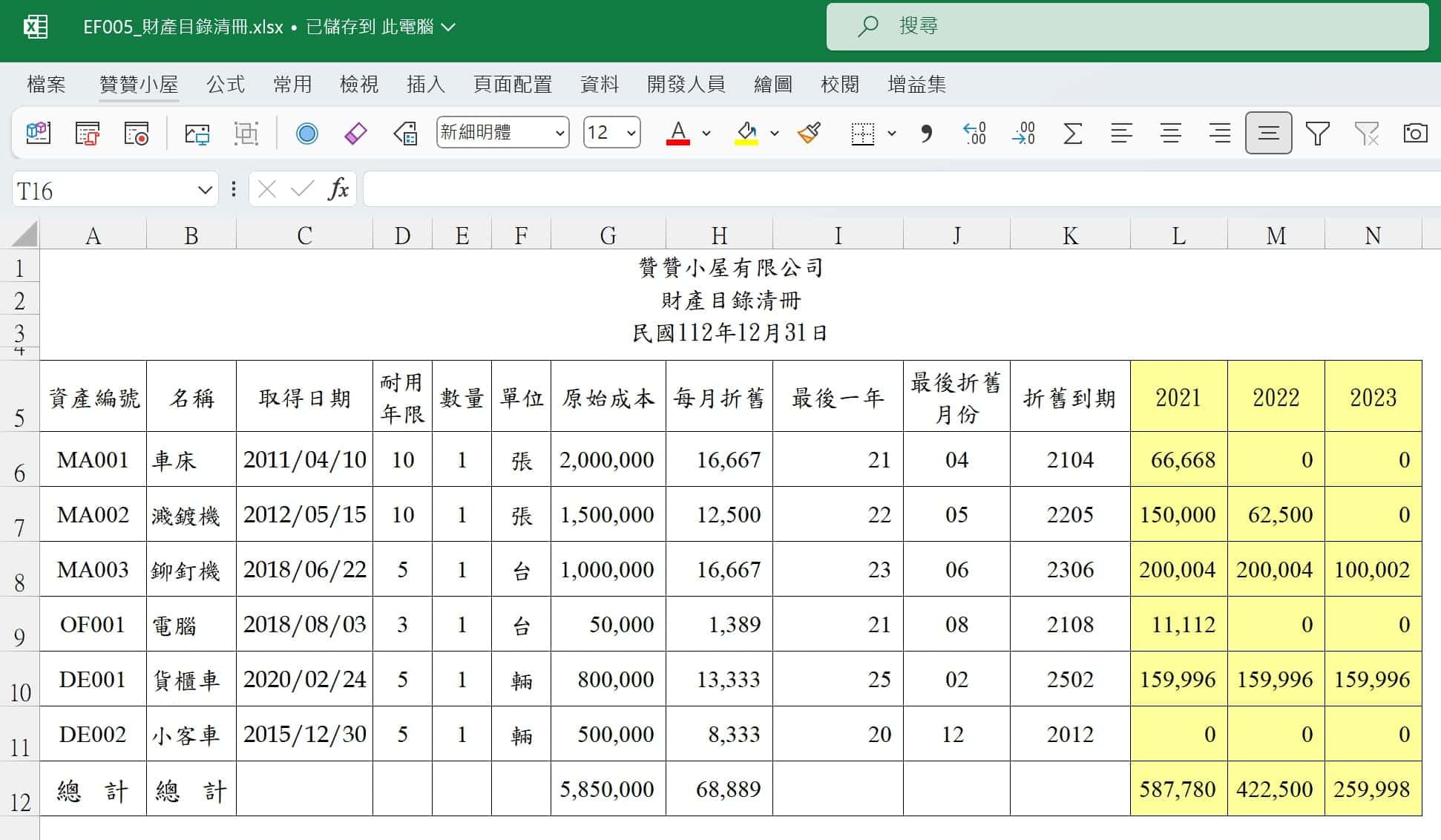Screen dimensions: 1441x840
Task: Switch to the 檢視 tab
Action: coord(359,85)
